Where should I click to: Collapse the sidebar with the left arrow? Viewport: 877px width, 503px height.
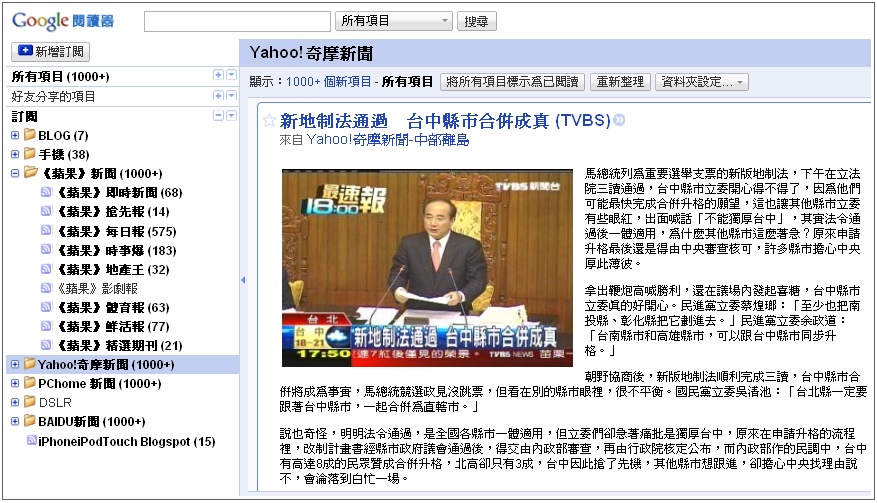(243, 280)
